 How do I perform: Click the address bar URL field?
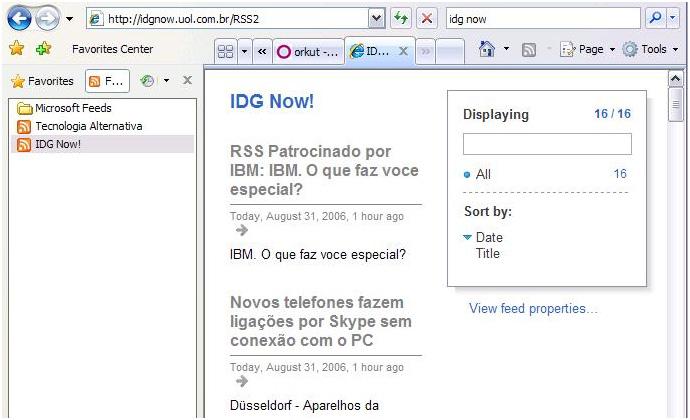pyautogui.click(x=228, y=19)
